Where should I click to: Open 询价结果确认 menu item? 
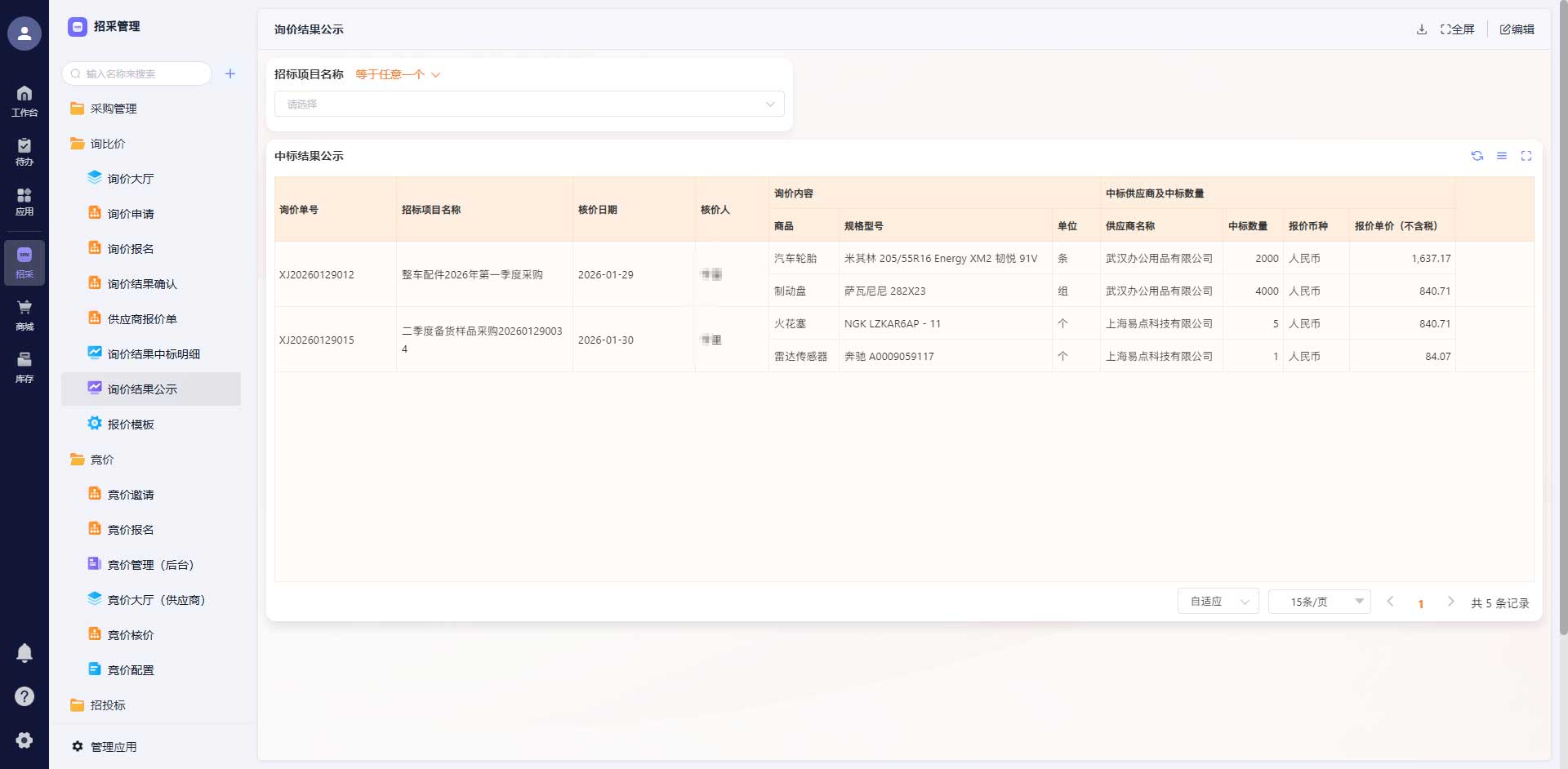coord(151,284)
